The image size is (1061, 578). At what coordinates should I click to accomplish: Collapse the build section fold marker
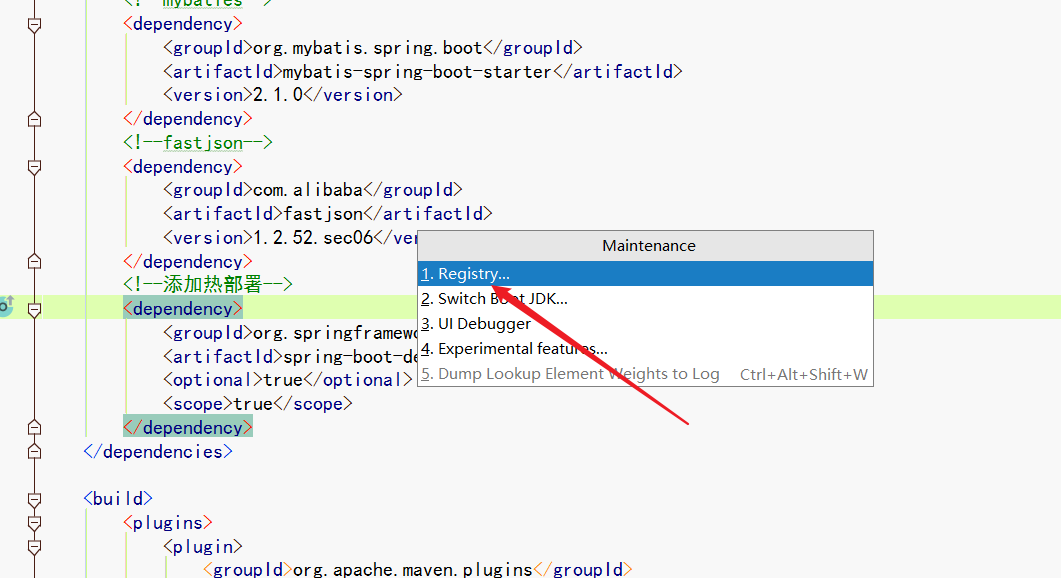click(34, 497)
